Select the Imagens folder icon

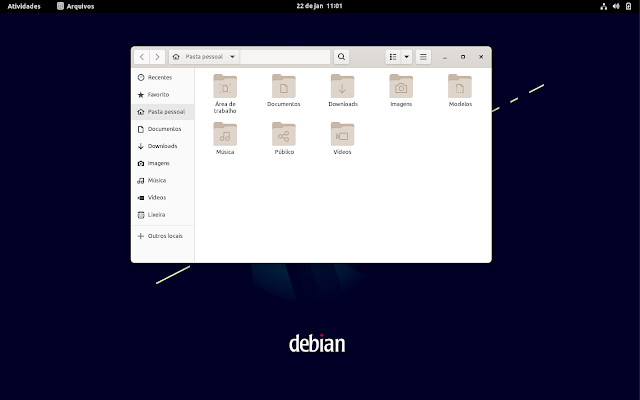(401, 86)
